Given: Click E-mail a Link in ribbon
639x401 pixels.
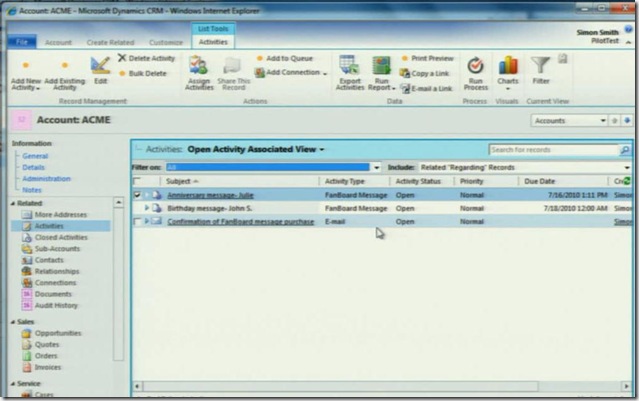Looking at the screenshot, I should tap(426, 88).
